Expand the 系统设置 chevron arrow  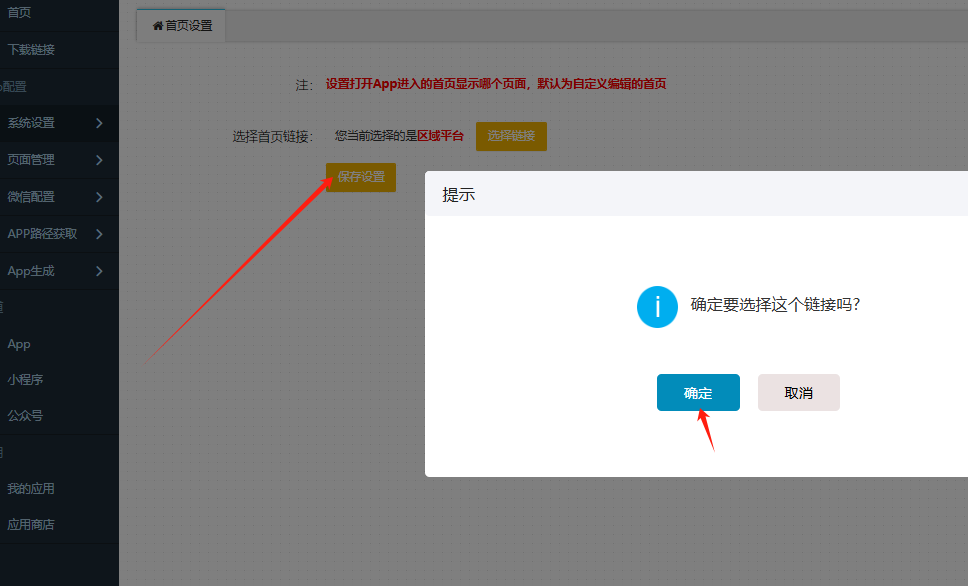(x=99, y=123)
